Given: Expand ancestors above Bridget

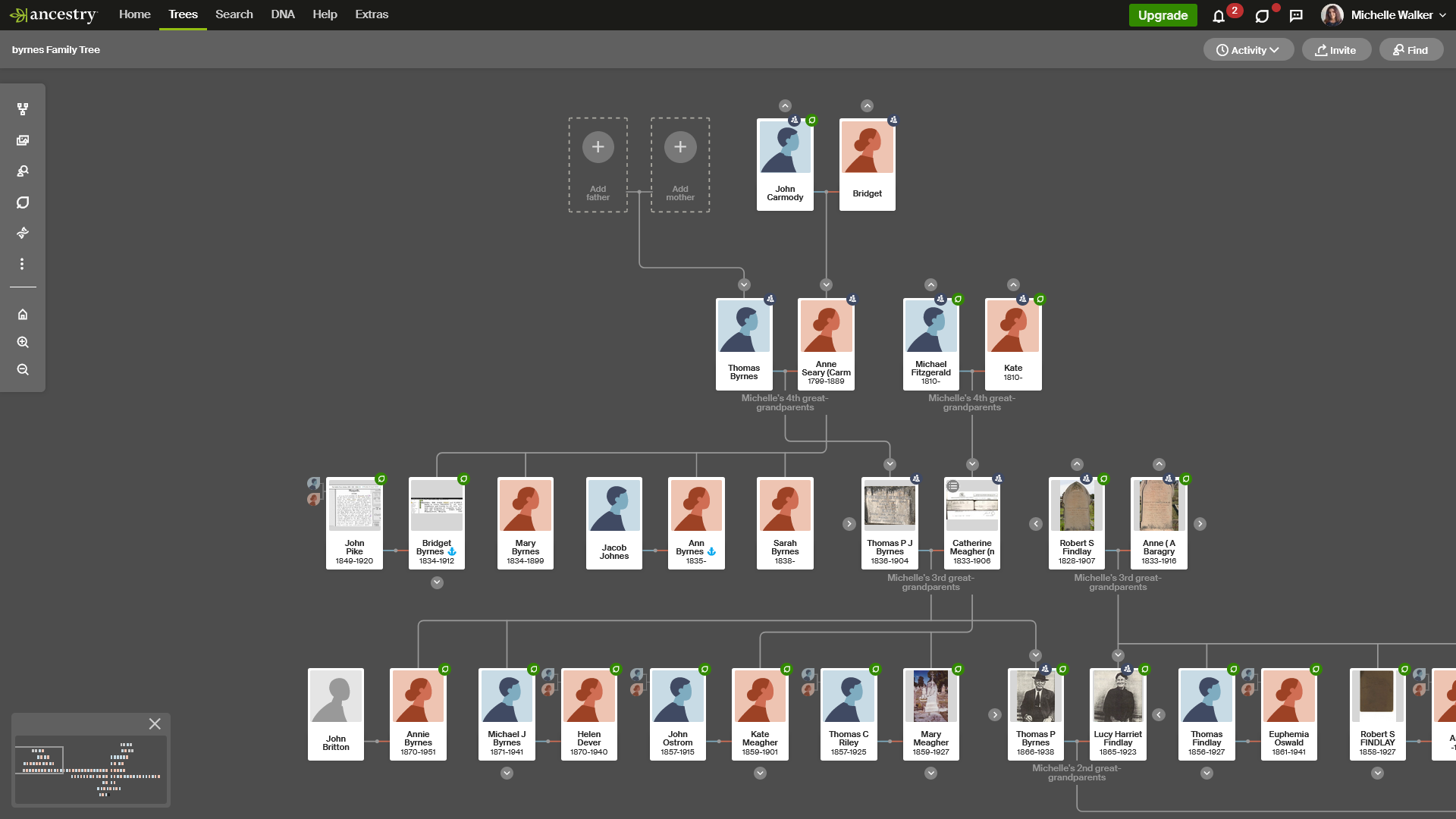Looking at the screenshot, I should pyautogui.click(x=867, y=105).
